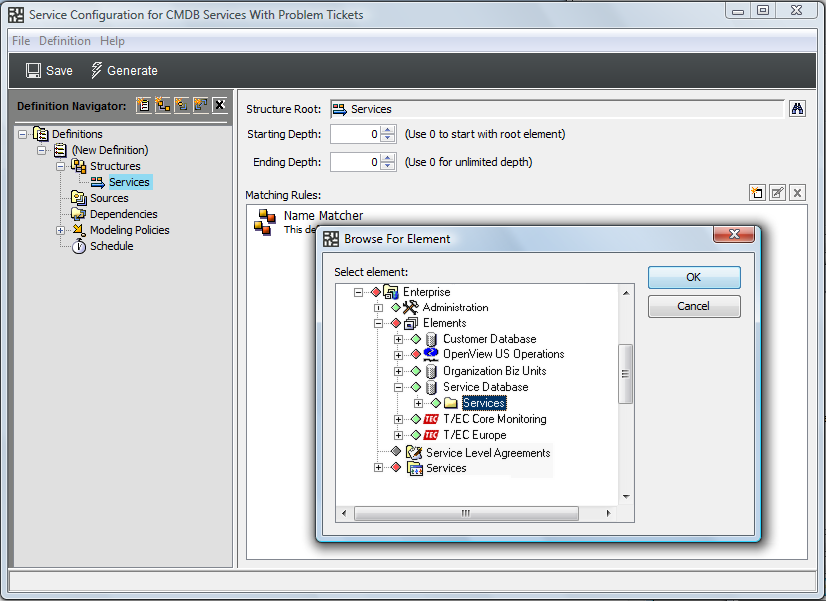This screenshot has width=826, height=601.
Task: Click the fourth Definition Navigator toolbar icon
Action: 200,105
